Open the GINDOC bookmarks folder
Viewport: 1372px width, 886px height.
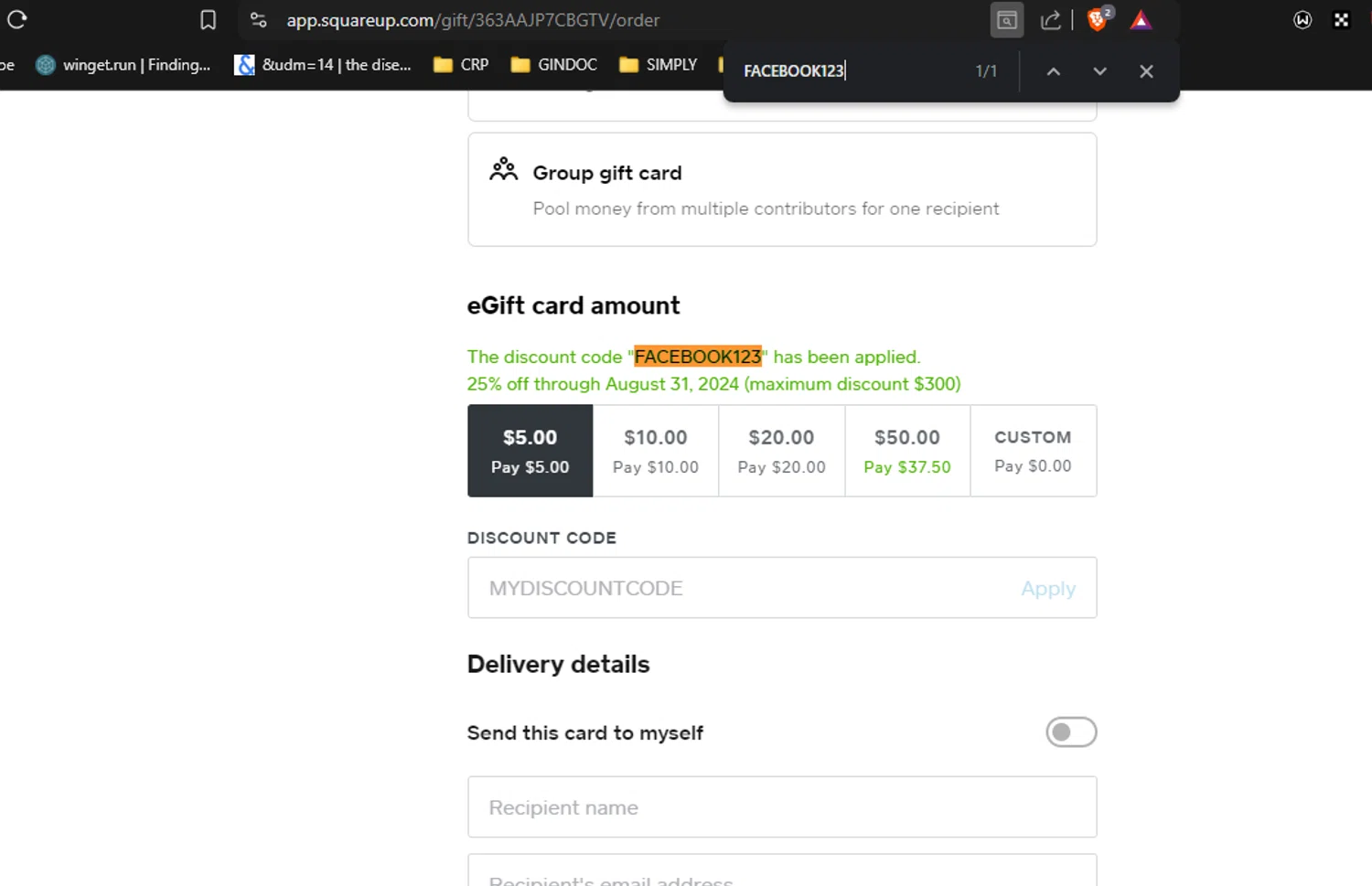[x=554, y=65]
